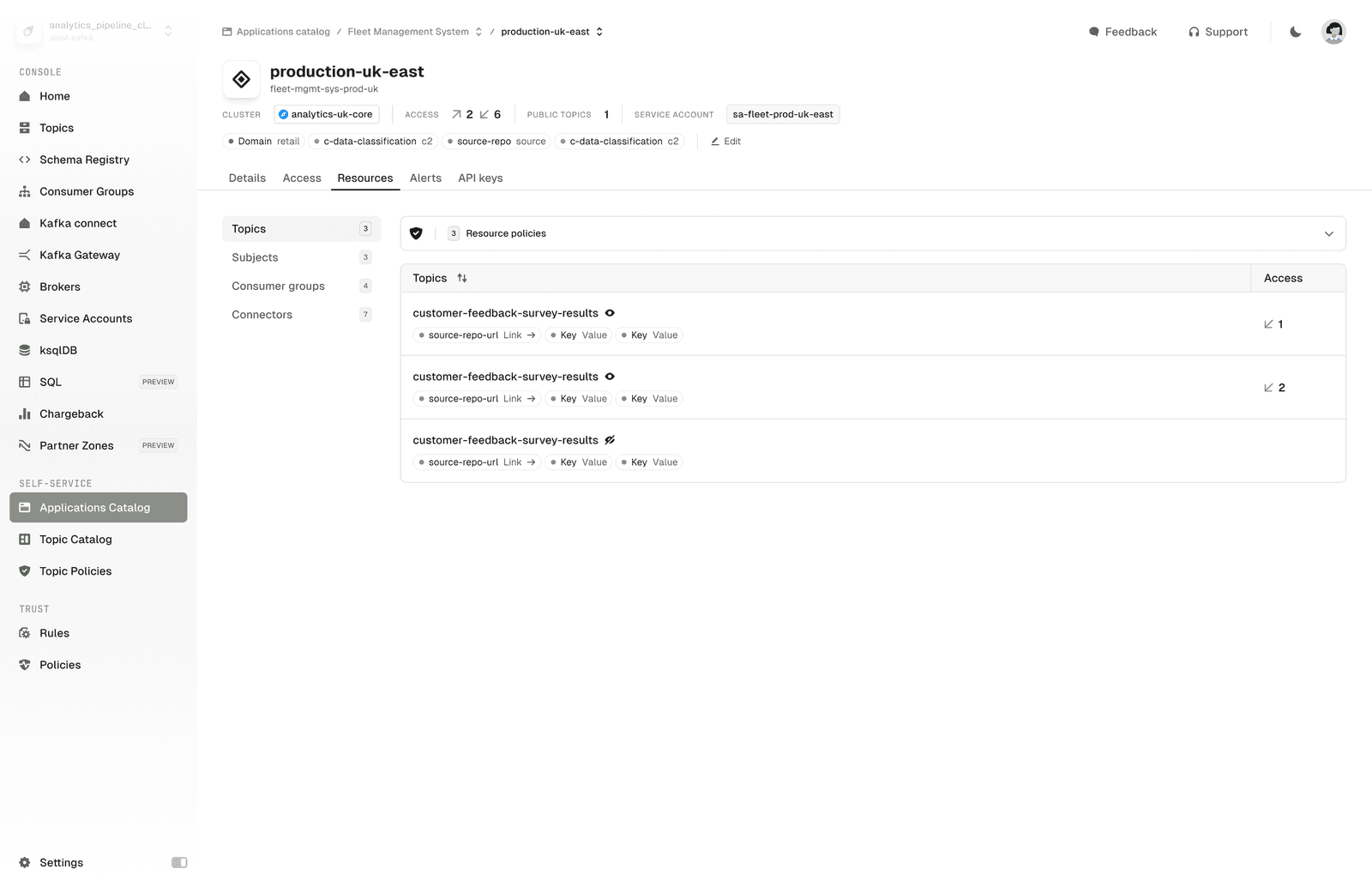Open ksqlDB from the sidebar
This screenshot has height=887, width=1372.
pyautogui.click(x=57, y=350)
